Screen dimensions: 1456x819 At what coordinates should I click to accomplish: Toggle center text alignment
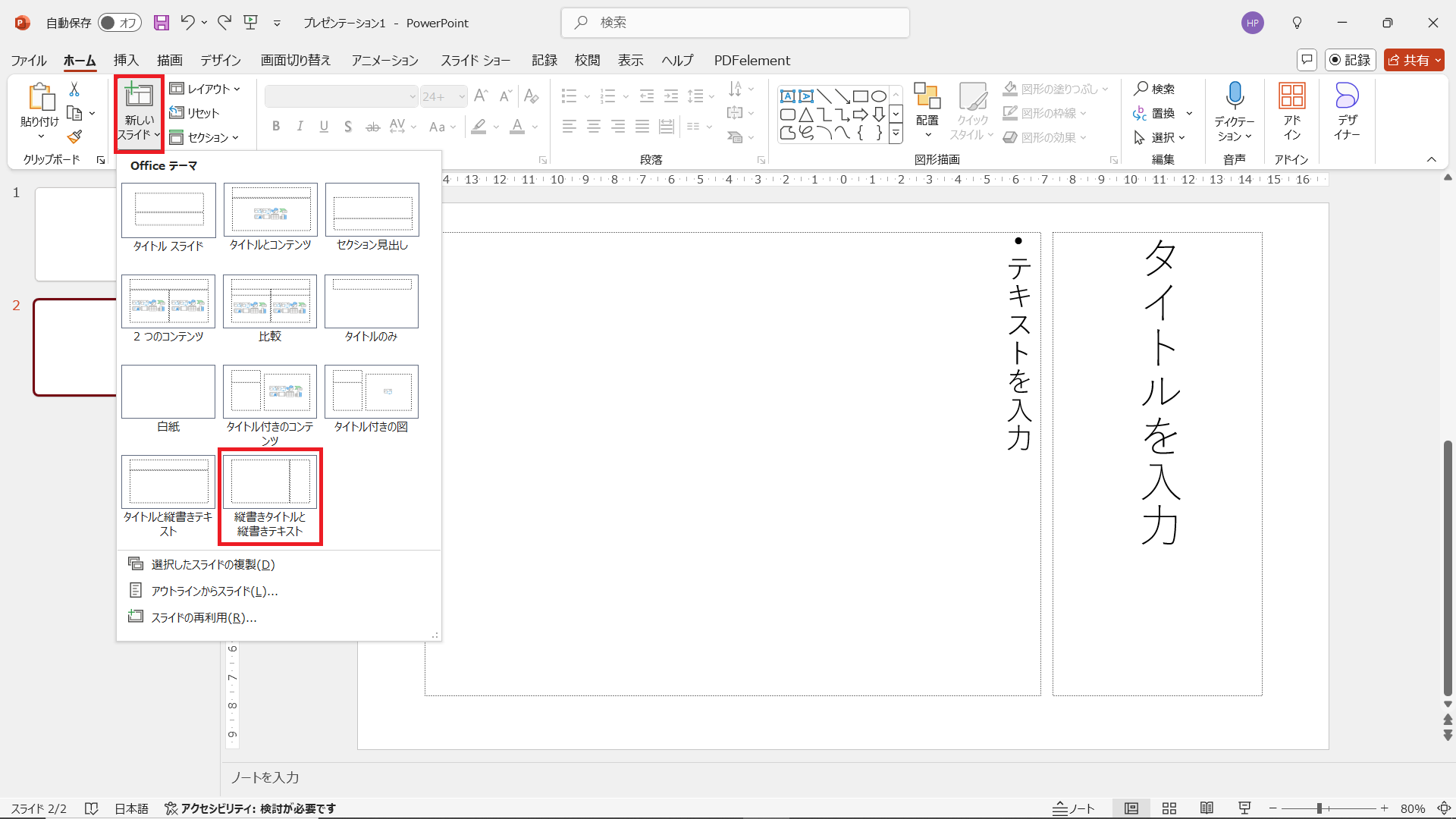(594, 127)
